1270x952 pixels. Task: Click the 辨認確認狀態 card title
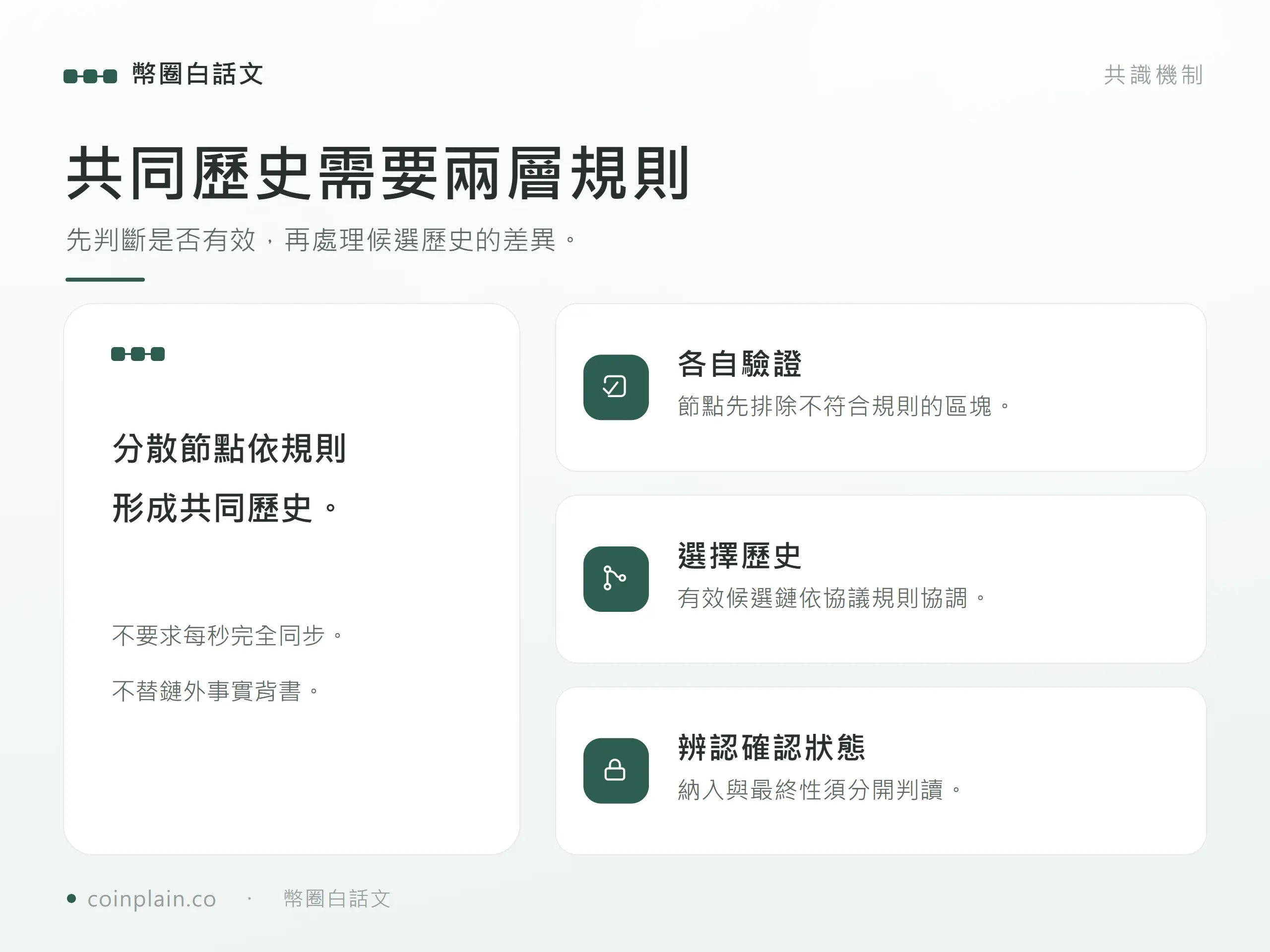click(771, 747)
